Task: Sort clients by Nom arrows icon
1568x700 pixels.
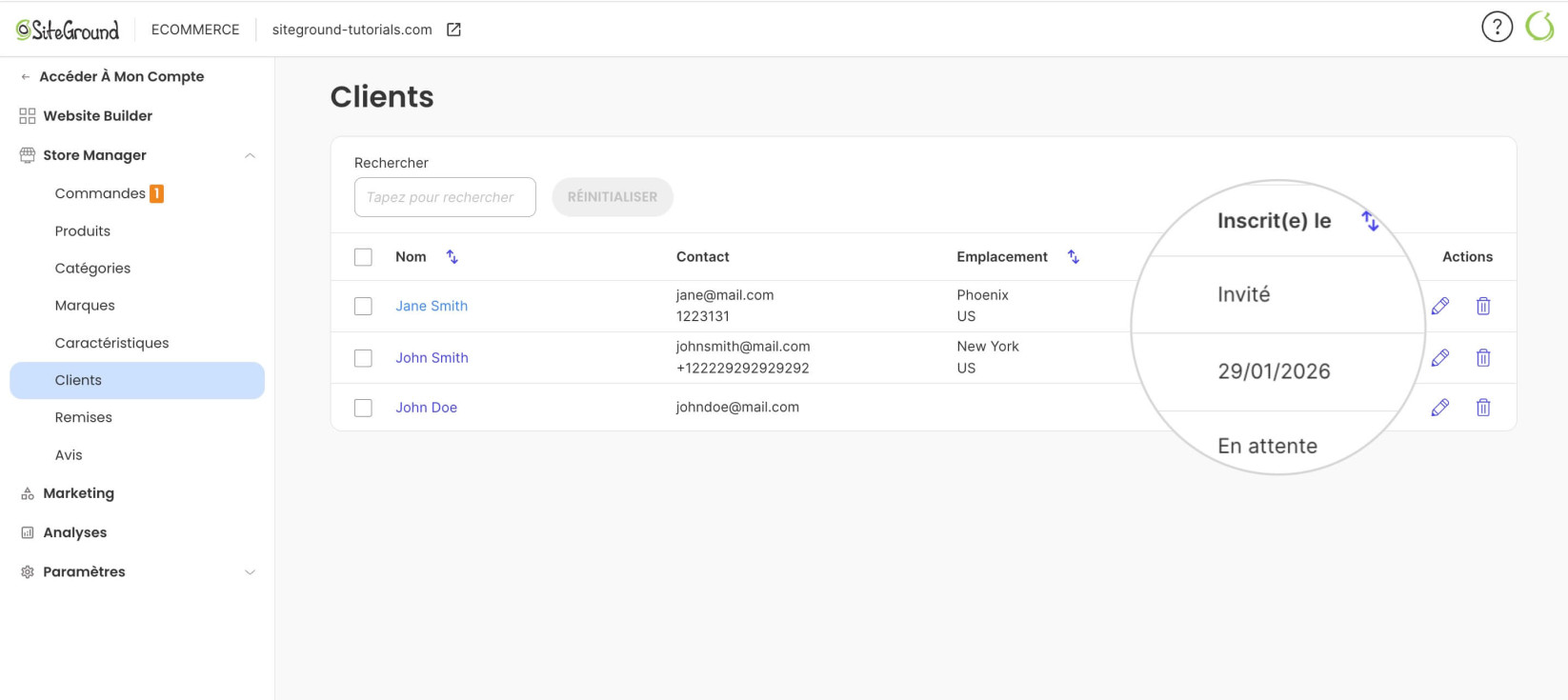Action: click(452, 257)
